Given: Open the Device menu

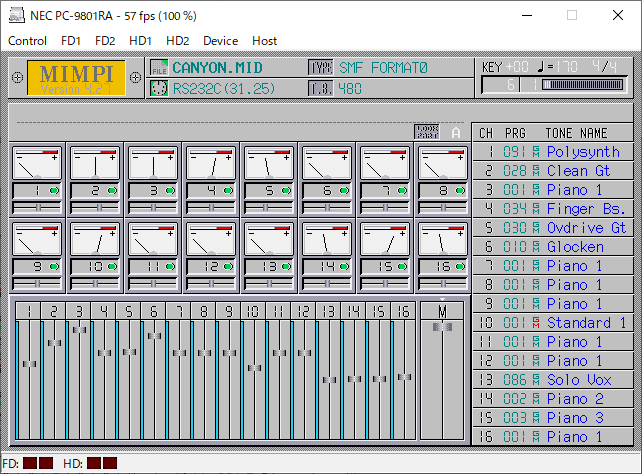Looking at the screenshot, I should (220, 41).
